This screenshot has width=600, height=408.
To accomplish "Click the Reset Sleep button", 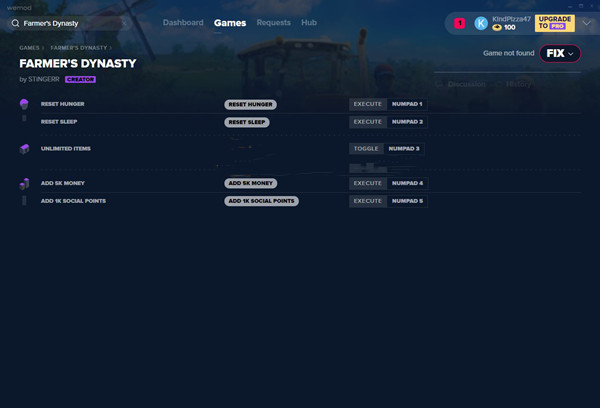I will (x=247, y=122).
